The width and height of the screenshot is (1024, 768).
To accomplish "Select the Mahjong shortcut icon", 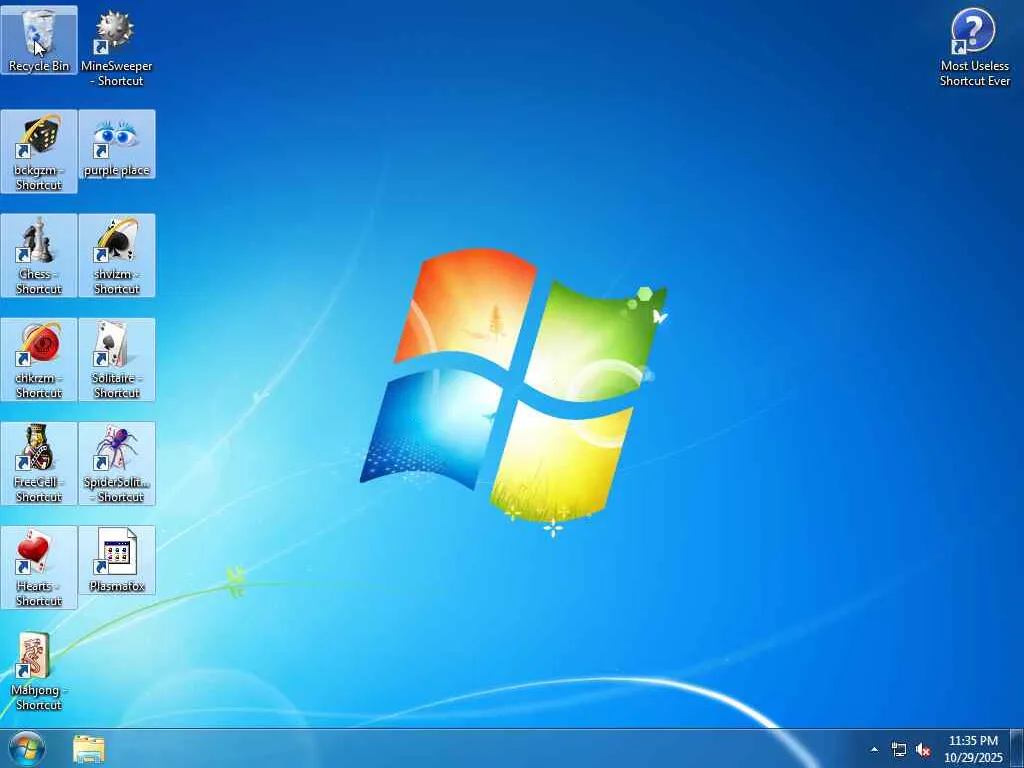I will pyautogui.click(x=39, y=671).
